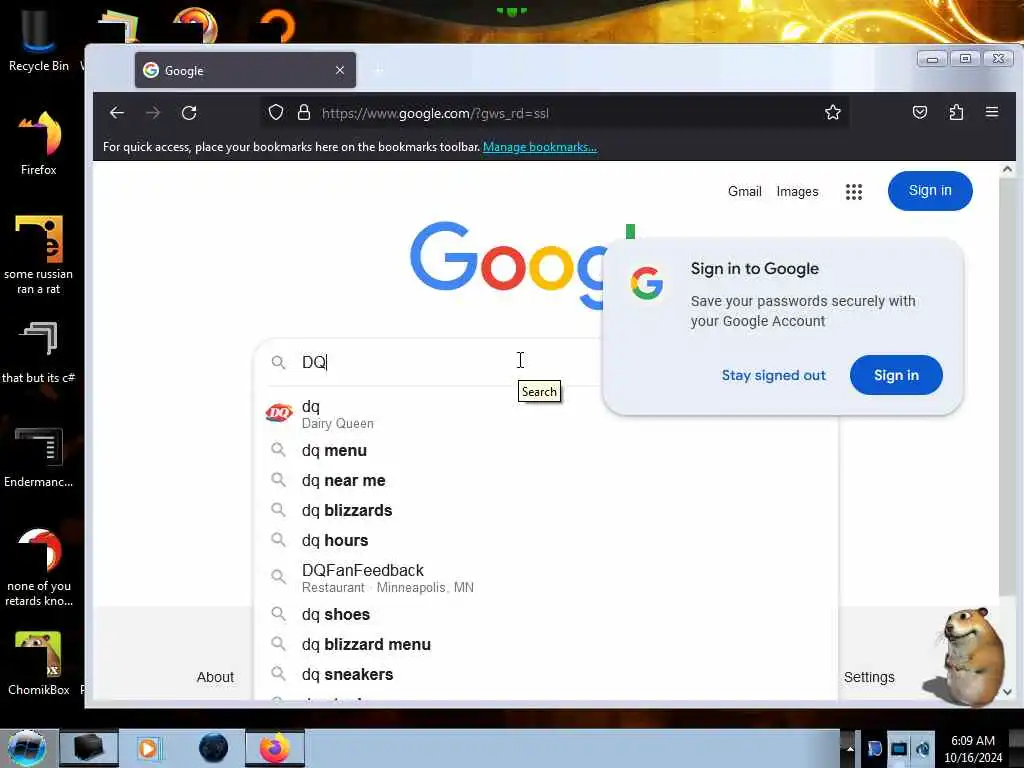Select suggestion dq menu

point(545,451)
